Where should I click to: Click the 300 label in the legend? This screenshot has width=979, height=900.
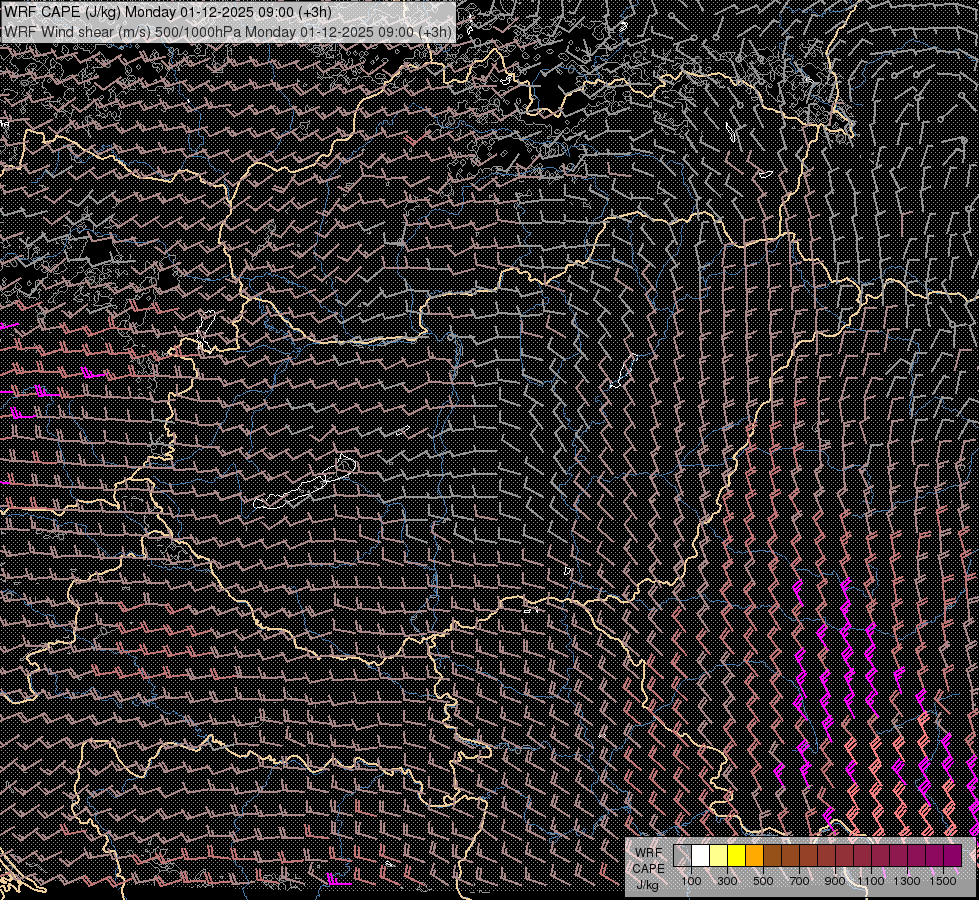point(727,881)
